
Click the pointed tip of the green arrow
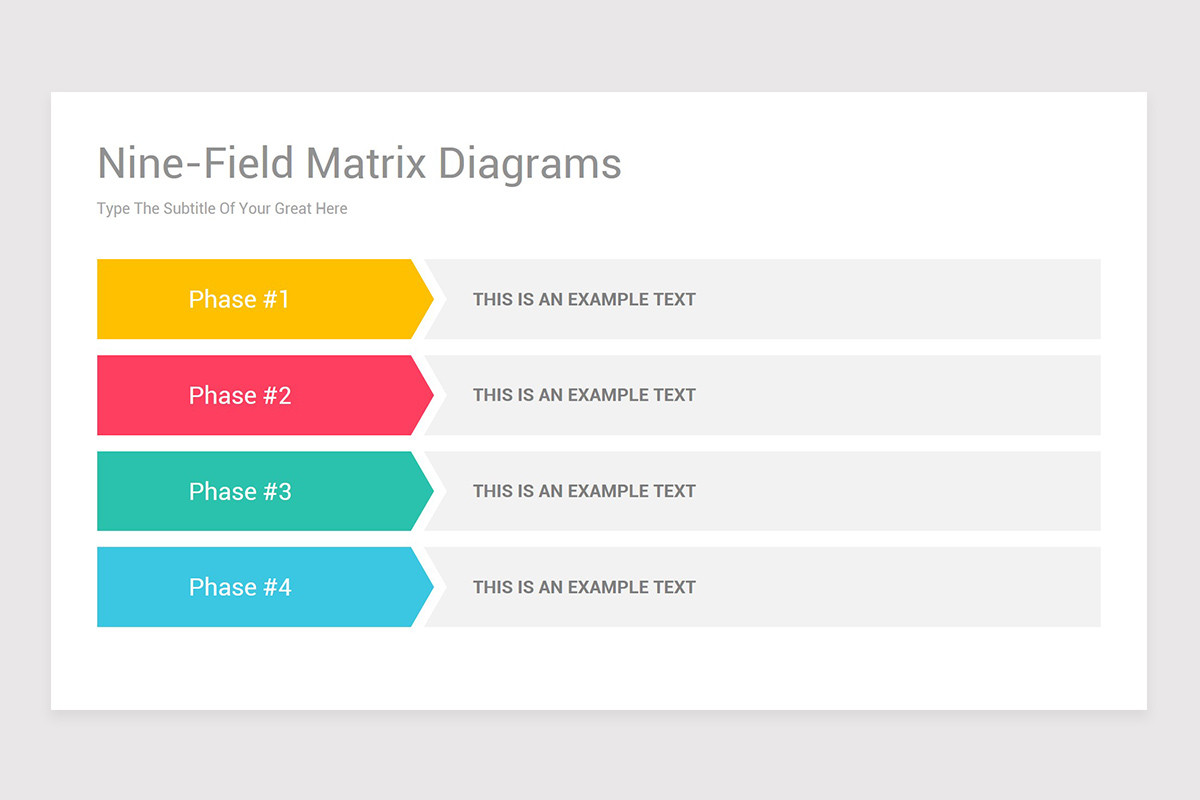coord(427,491)
